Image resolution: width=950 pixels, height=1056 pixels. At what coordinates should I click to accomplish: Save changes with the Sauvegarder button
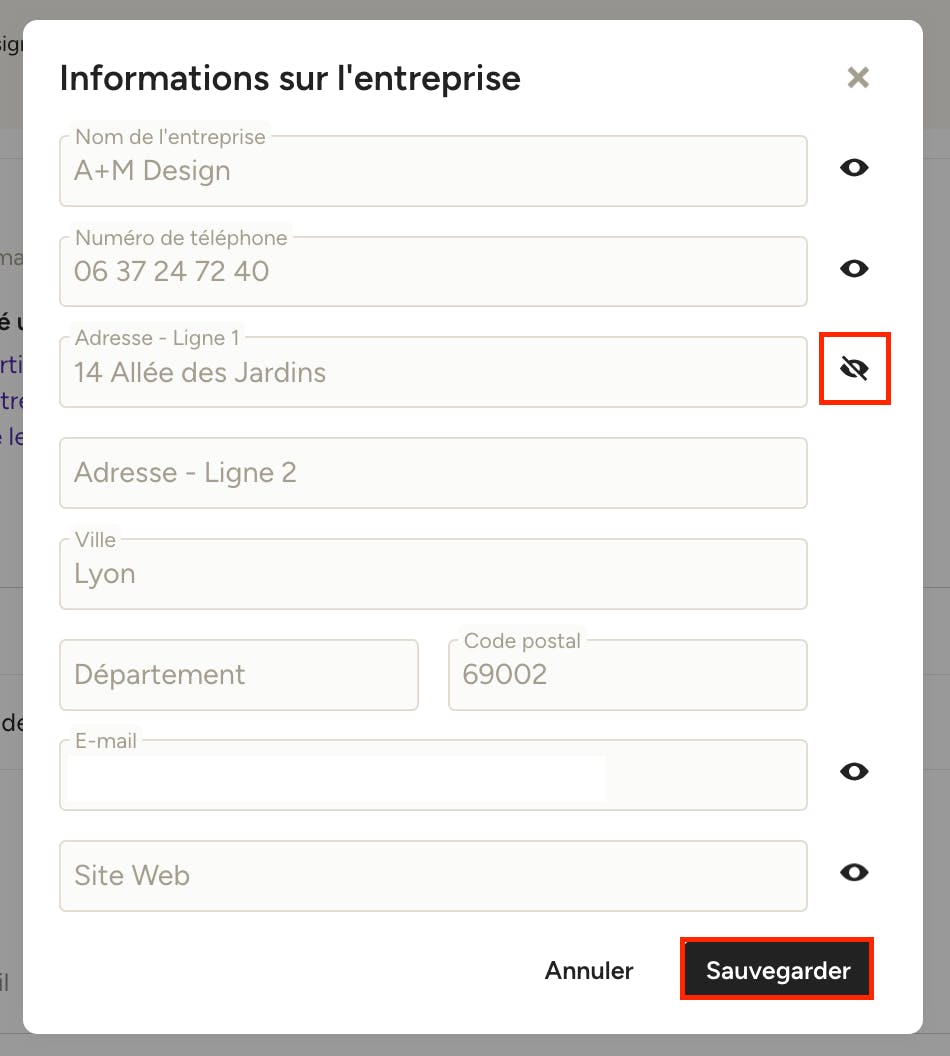coord(777,970)
